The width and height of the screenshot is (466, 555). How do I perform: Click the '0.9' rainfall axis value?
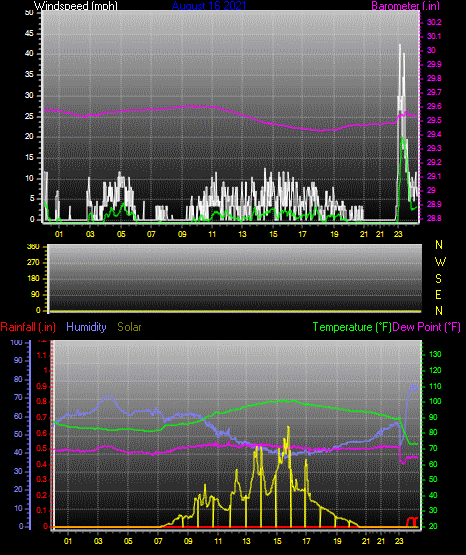coord(42,386)
